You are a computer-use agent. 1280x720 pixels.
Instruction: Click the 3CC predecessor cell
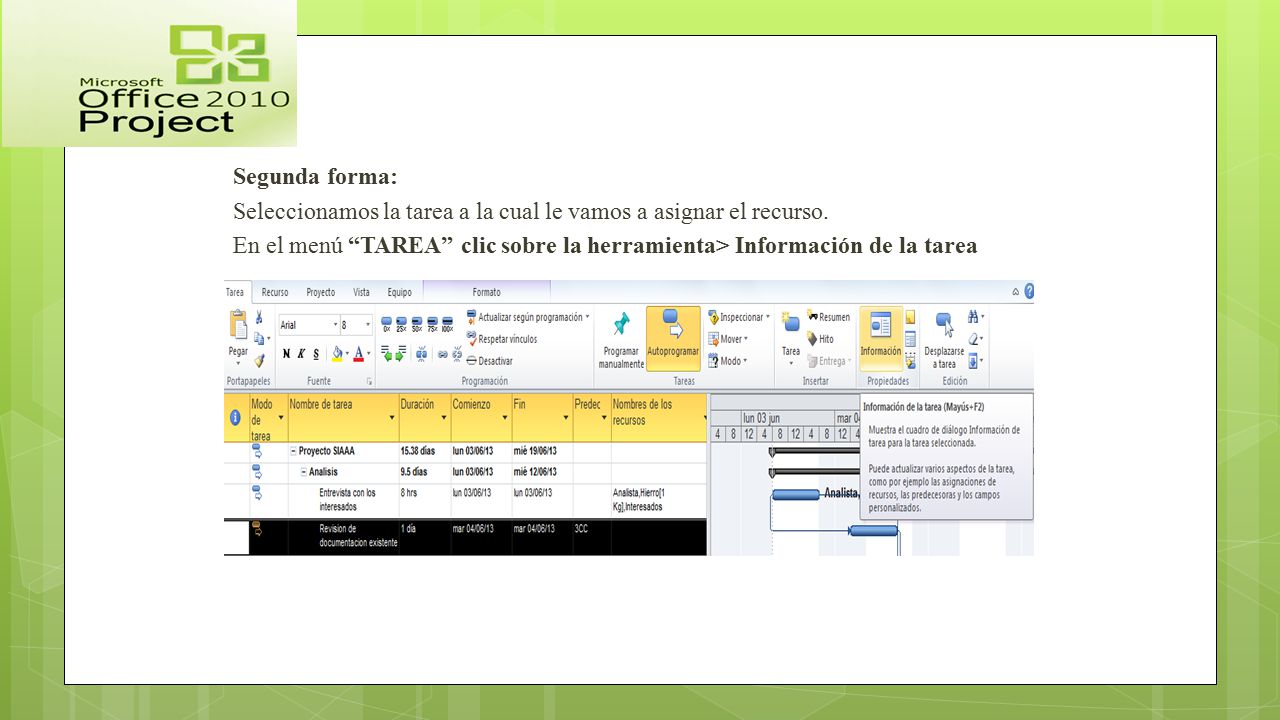(x=591, y=536)
